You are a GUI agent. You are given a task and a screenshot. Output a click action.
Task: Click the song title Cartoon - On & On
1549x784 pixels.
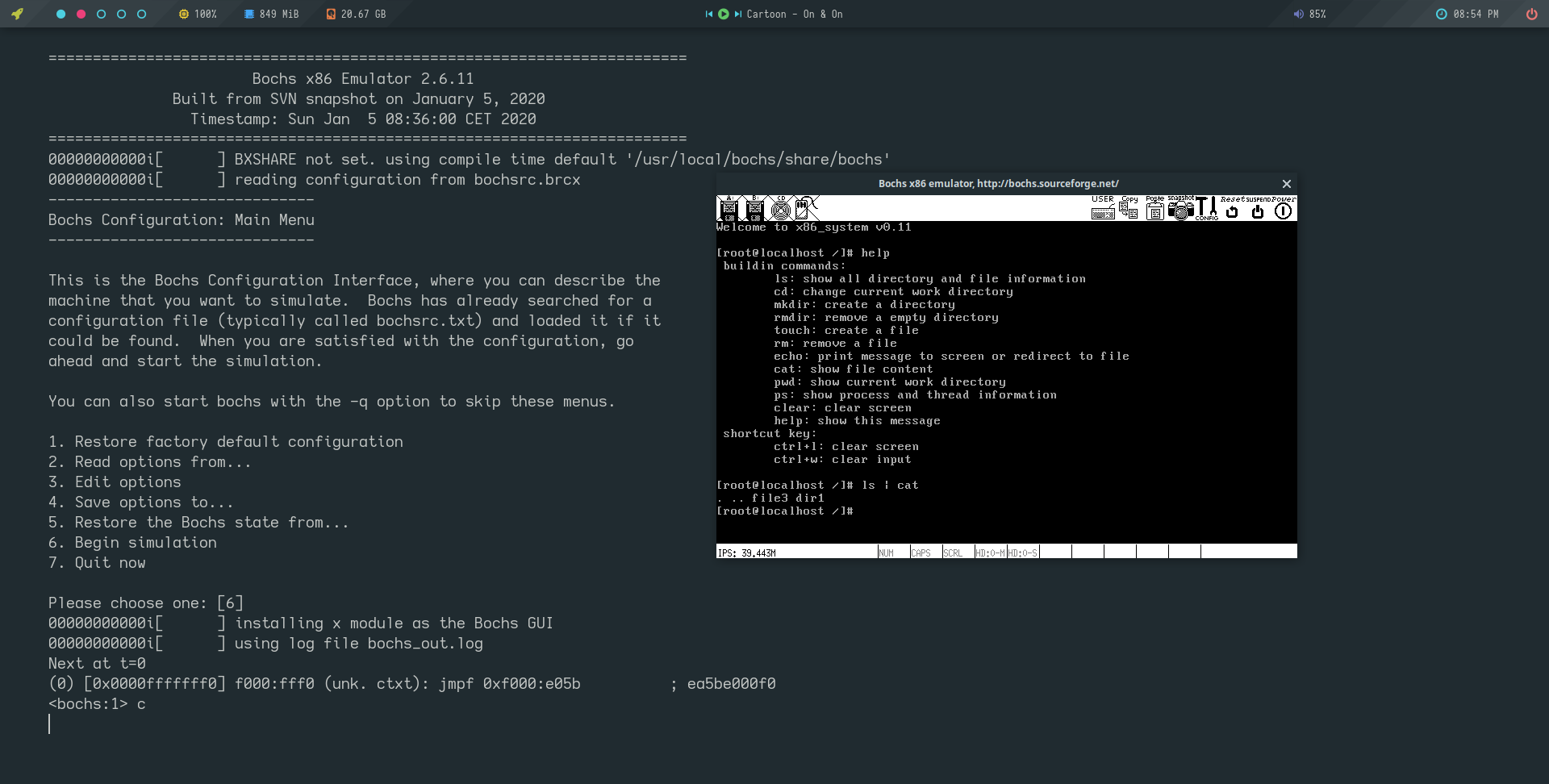pyautogui.click(x=795, y=14)
